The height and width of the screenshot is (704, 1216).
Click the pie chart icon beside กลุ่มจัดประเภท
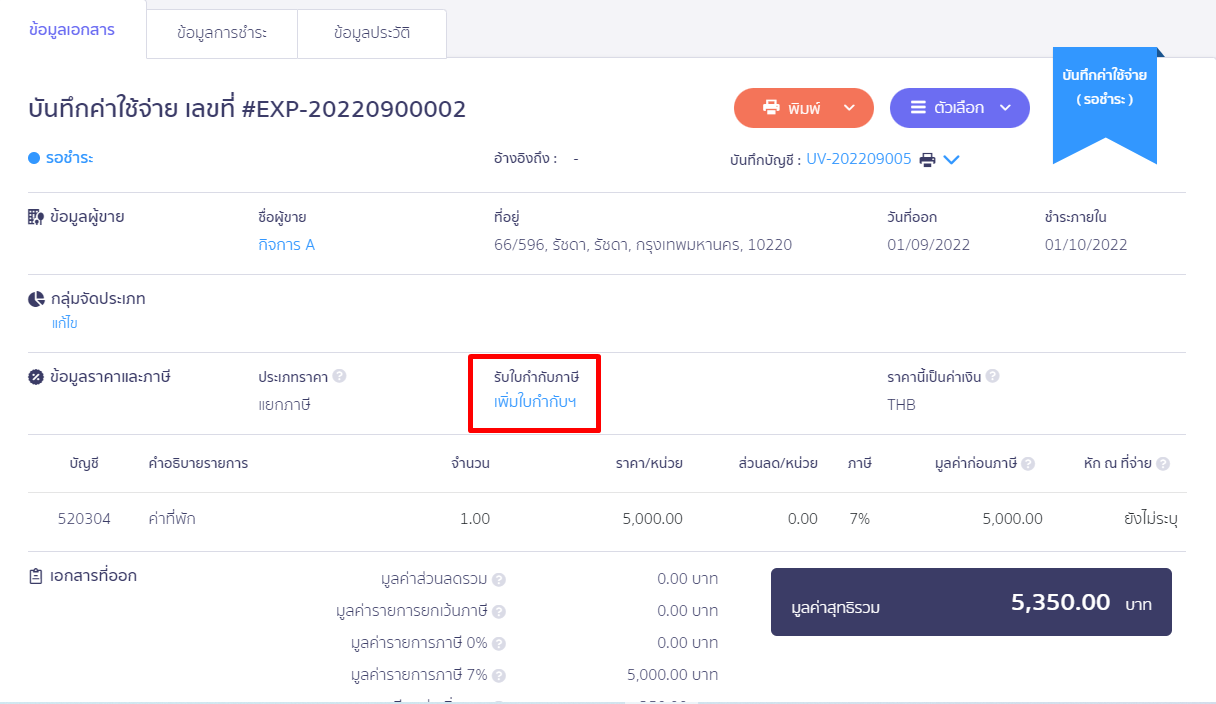36,299
